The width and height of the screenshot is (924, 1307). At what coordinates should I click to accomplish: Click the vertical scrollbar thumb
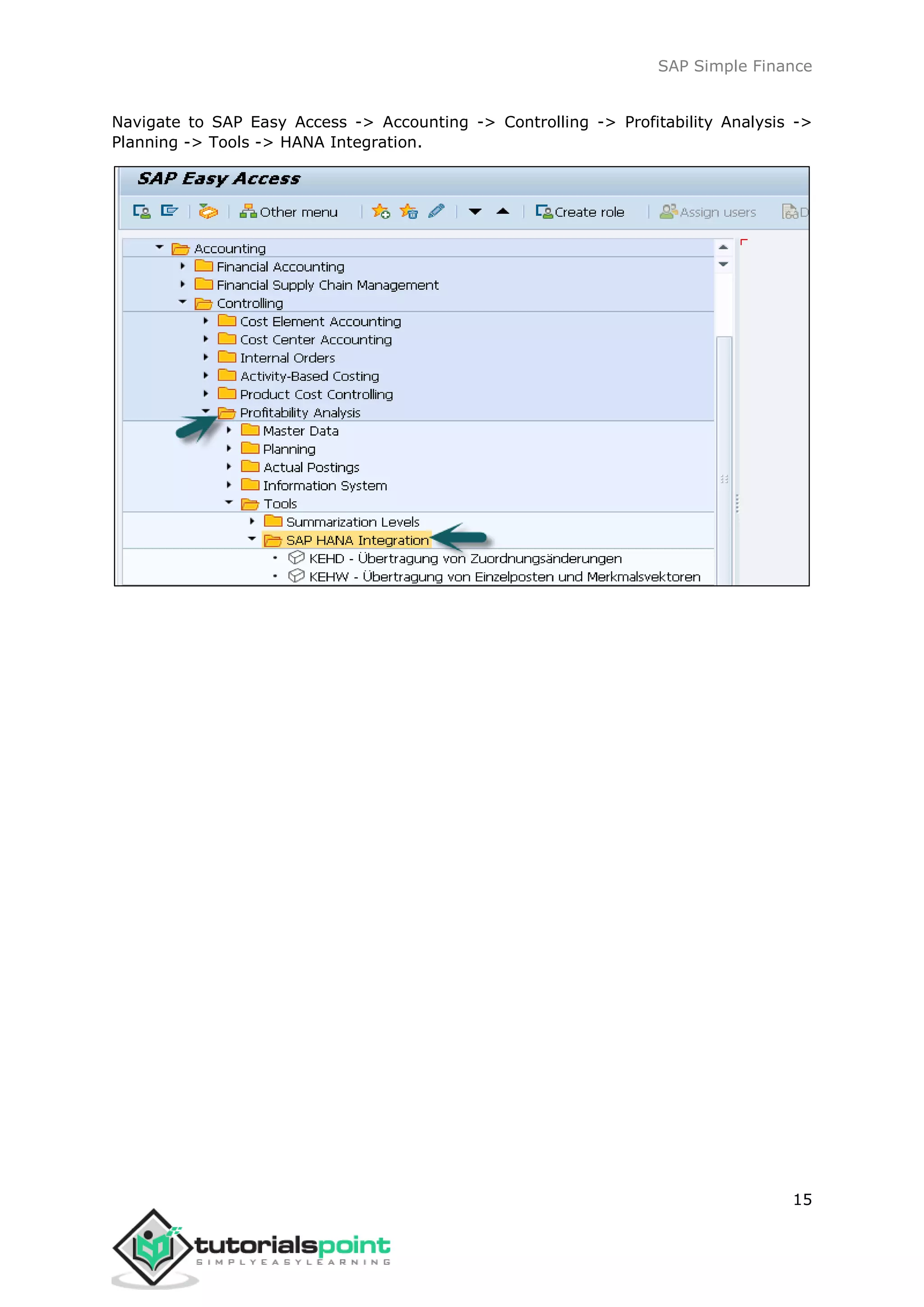tap(724, 460)
